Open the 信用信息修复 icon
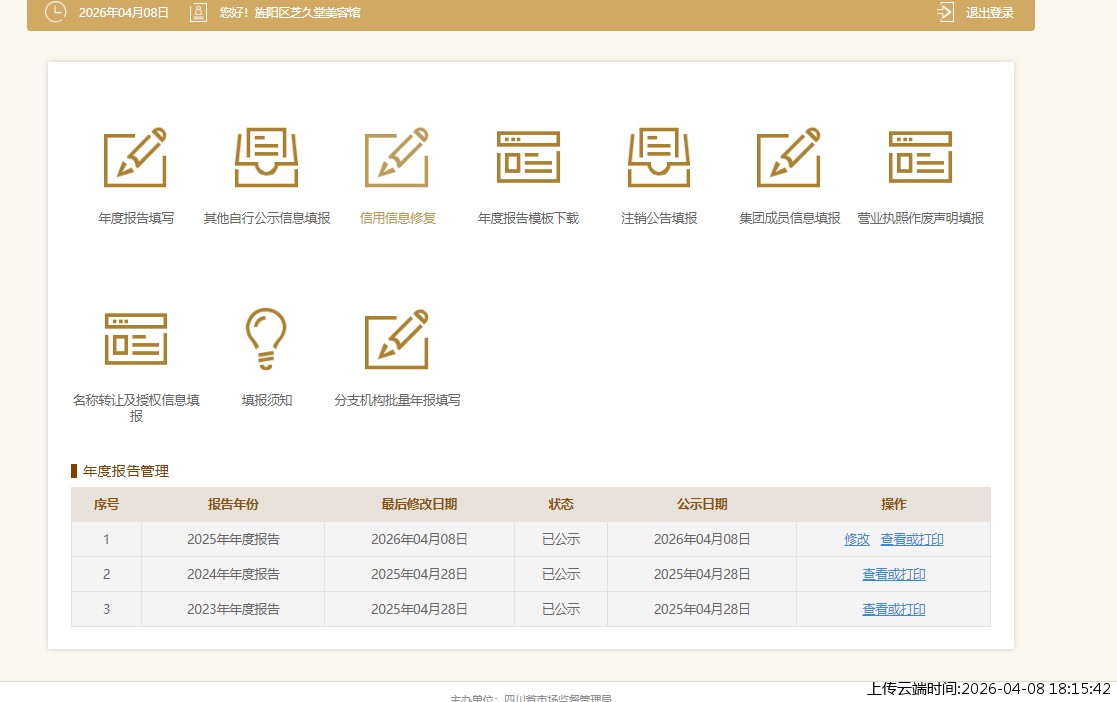This screenshot has height=702, width=1117. [x=397, y=158]
